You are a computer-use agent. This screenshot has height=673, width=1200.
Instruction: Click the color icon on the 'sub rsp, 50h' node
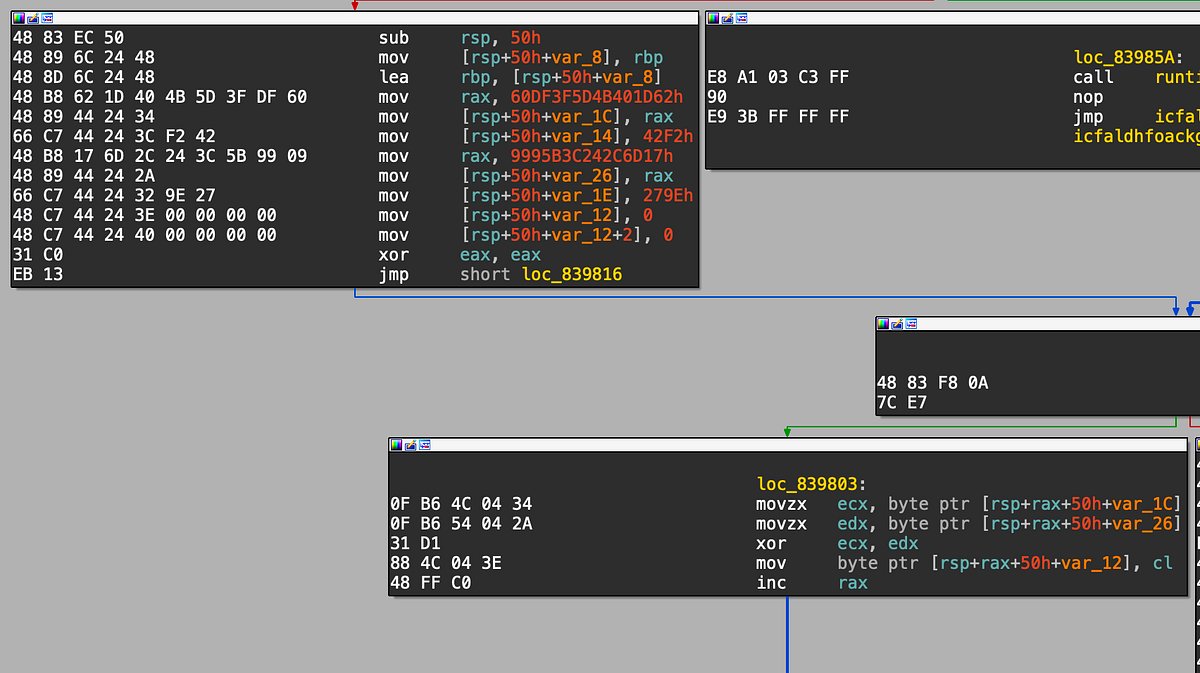pyautogui.click(x=19, y=18)
